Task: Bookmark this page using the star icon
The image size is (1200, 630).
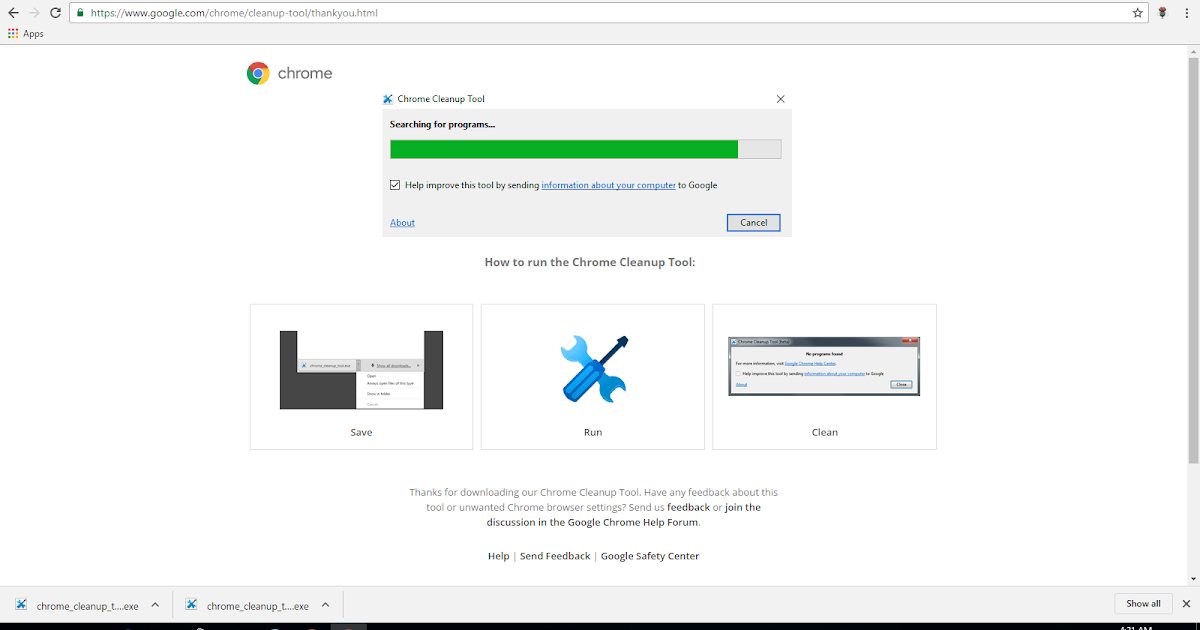Action: pos(1137,13)
